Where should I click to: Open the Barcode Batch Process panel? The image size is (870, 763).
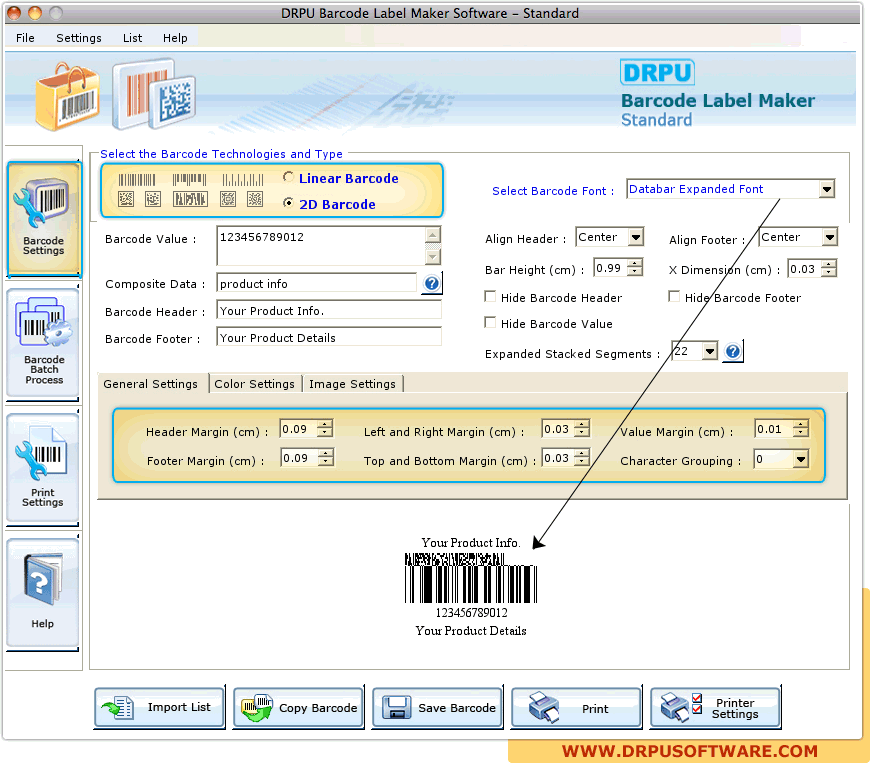(x=43, y=341)
